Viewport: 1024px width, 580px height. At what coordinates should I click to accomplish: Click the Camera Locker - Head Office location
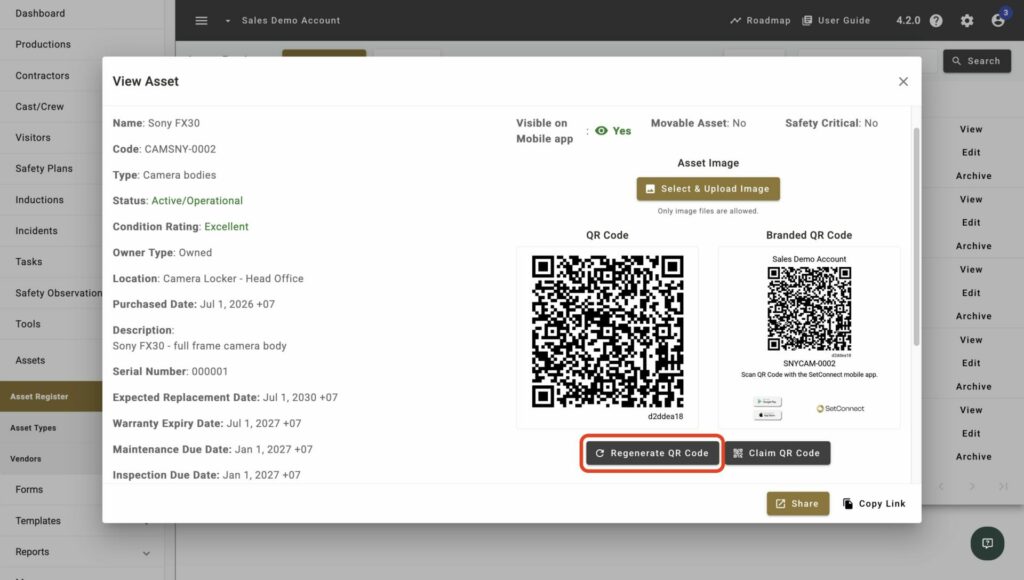tap(233, 278)
